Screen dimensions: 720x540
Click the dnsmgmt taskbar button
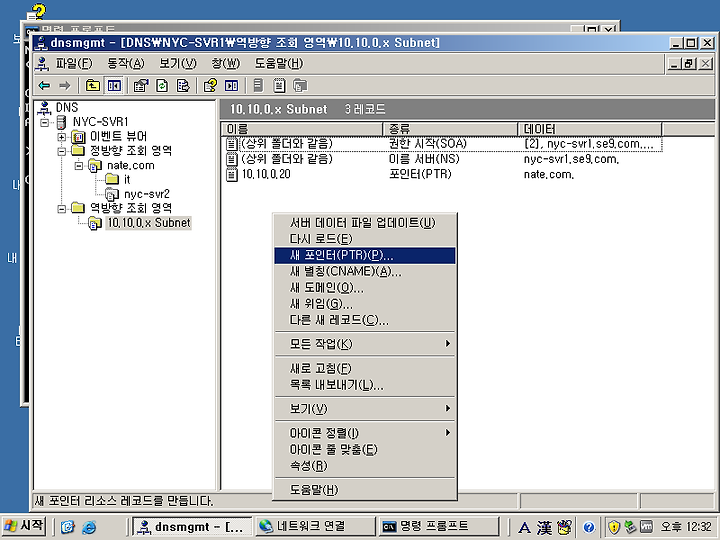pyautogui.click(x=192, y=526)
